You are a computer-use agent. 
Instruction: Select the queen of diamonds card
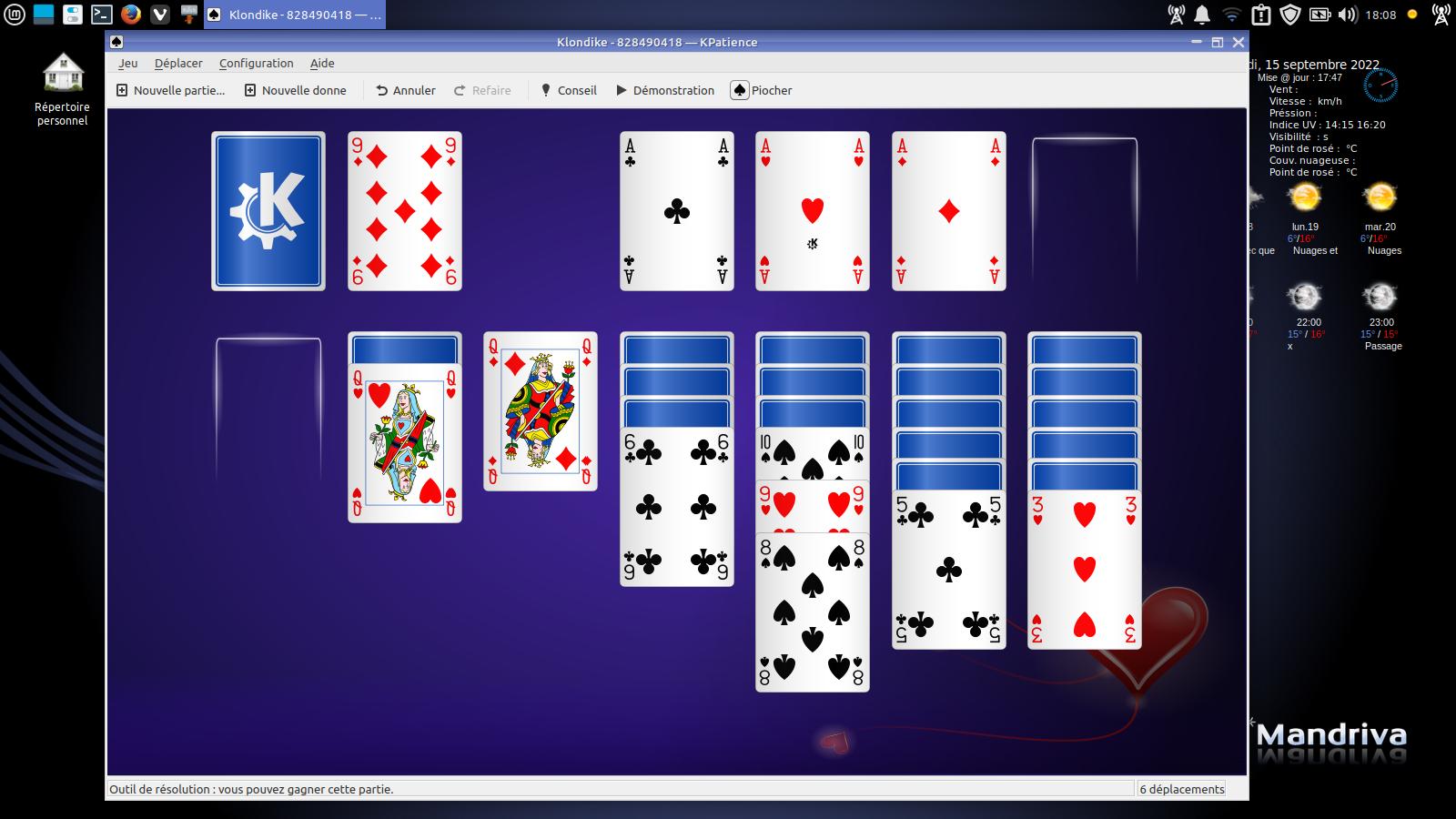tap(541, 411)
